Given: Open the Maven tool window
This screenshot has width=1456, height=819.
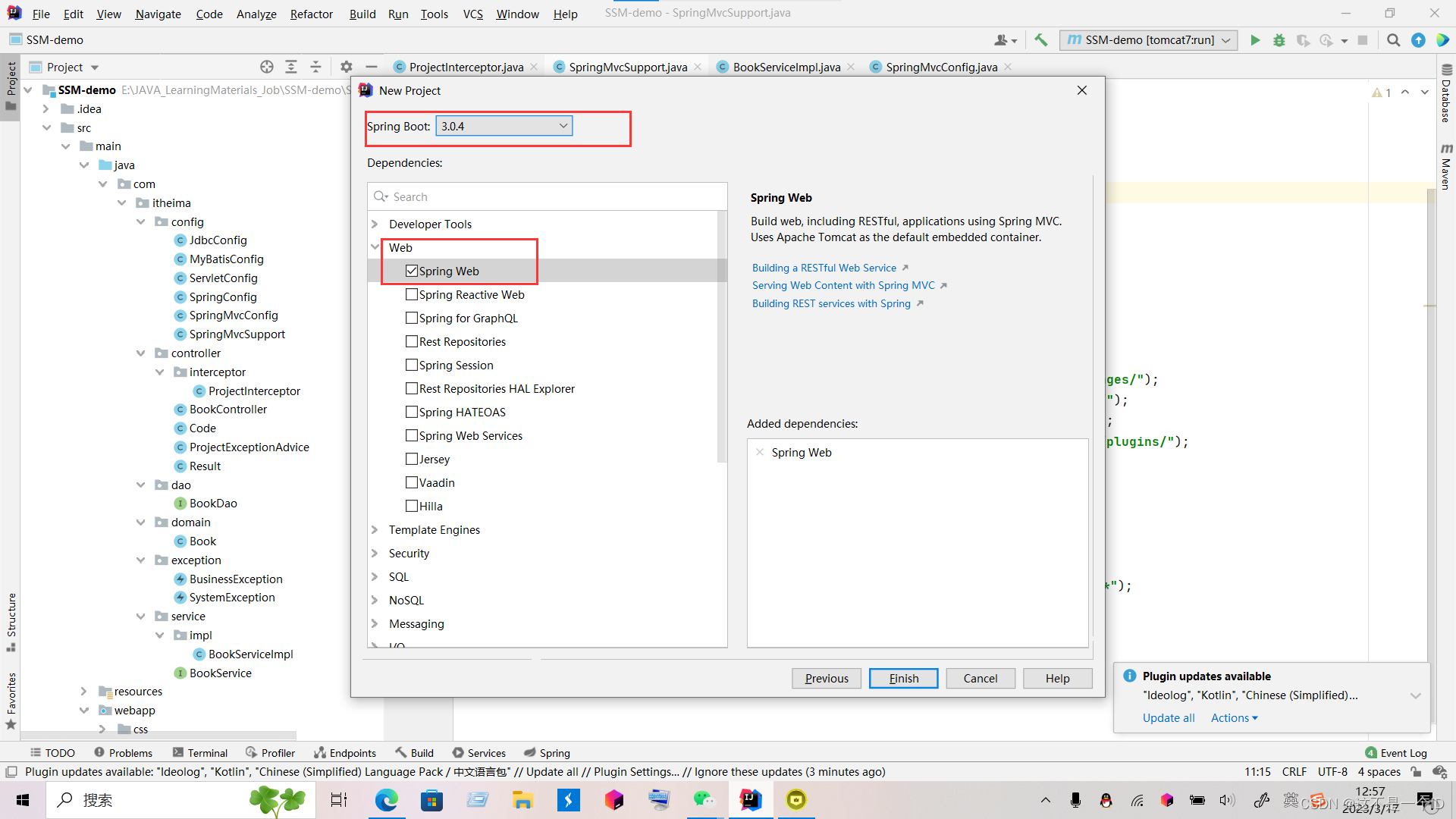Looking at the screenshot, I should pos(1446,167).
